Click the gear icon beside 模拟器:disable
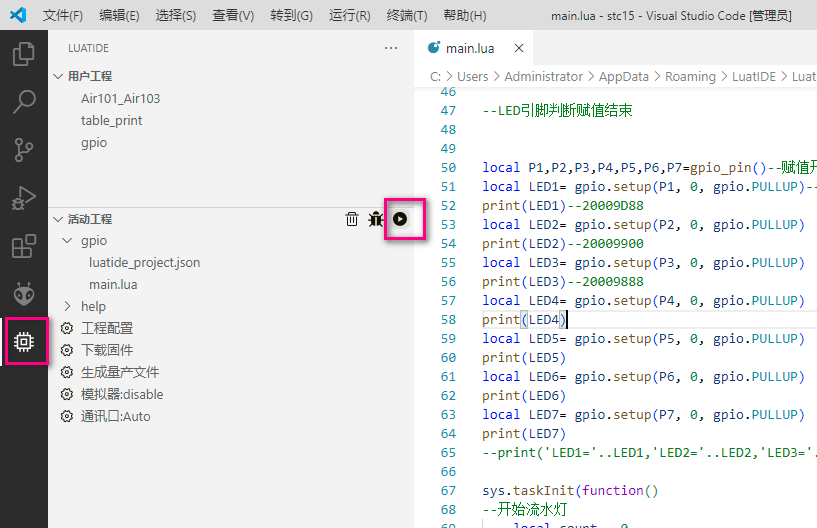Screen dimensions: 817x528 click(x=67, y=394)
